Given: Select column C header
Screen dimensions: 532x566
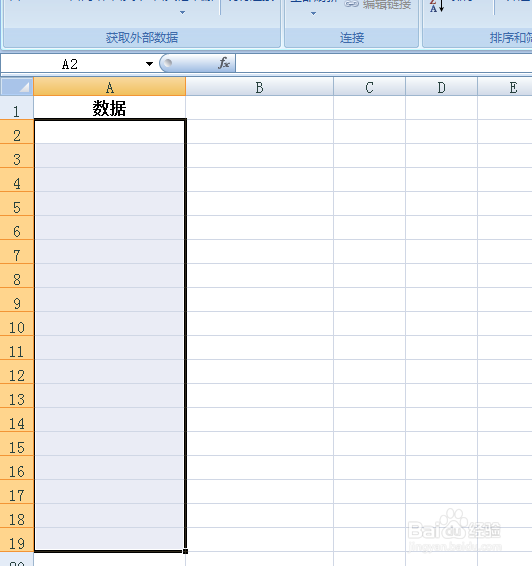Looking at the screenshot, I should 369,87.
